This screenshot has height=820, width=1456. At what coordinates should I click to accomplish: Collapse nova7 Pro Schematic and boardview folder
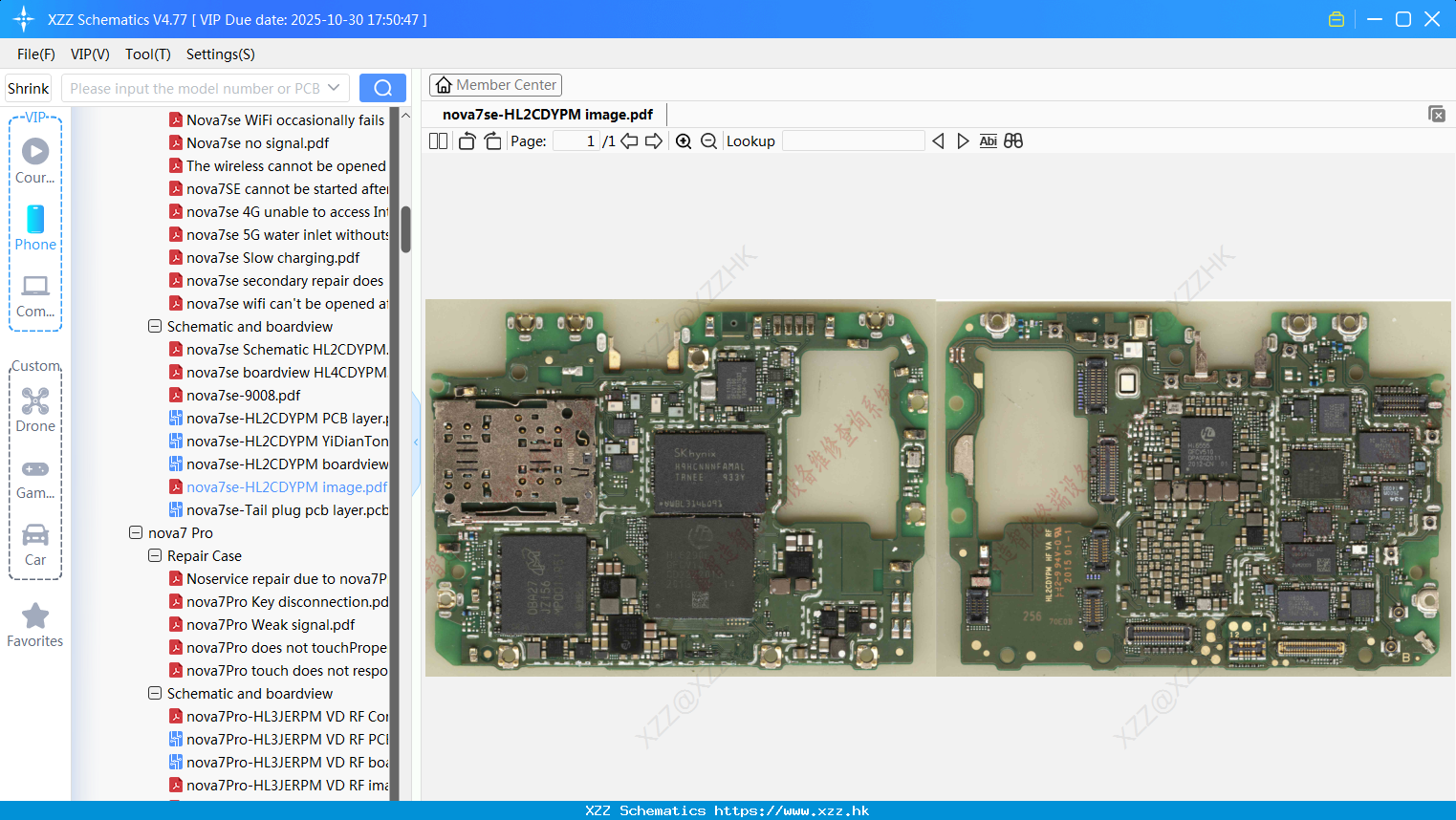point(155,693)
